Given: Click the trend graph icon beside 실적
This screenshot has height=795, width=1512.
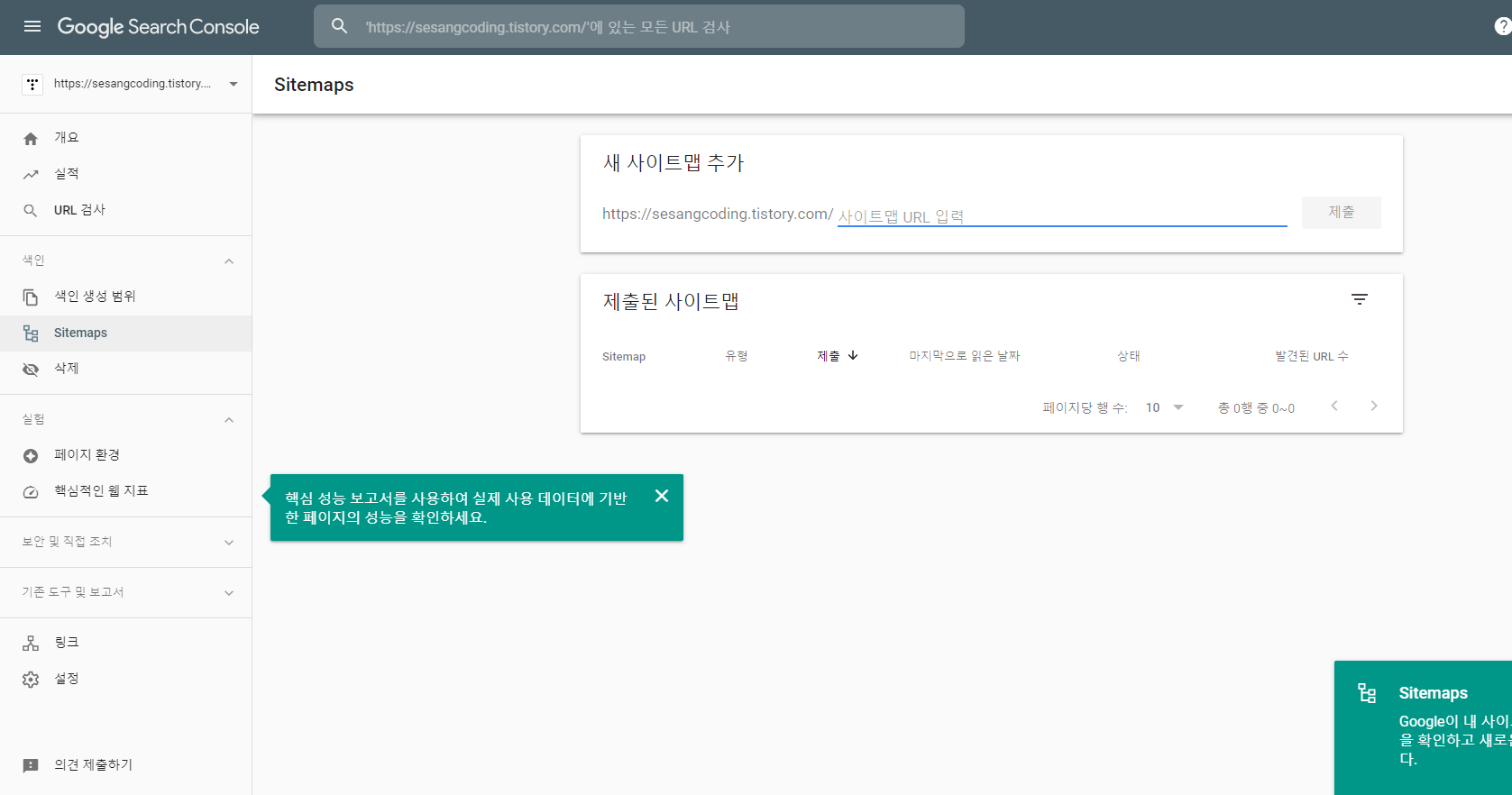Looking at the screenshot, I should tap(31, 174).
